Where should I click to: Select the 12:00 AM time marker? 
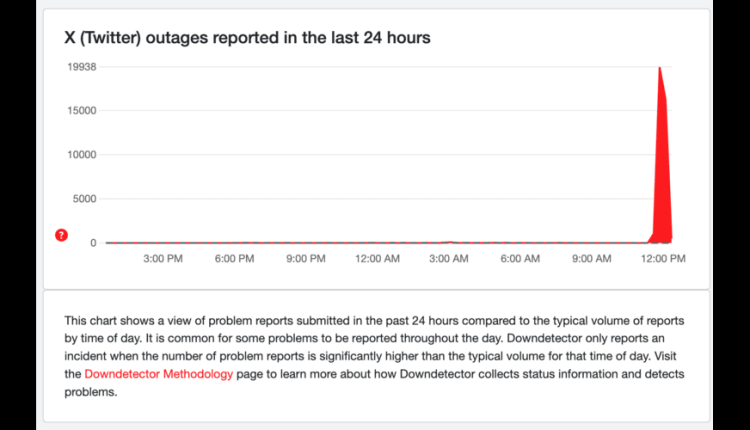click(377, 259)
